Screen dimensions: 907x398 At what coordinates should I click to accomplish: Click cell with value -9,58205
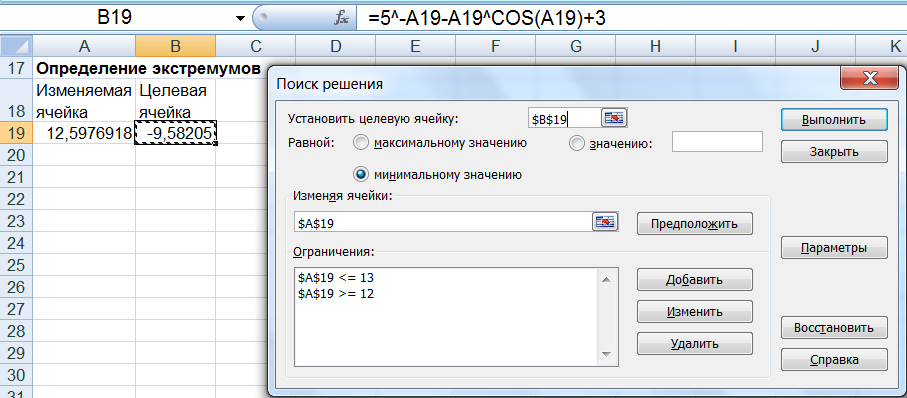(175, 133)
